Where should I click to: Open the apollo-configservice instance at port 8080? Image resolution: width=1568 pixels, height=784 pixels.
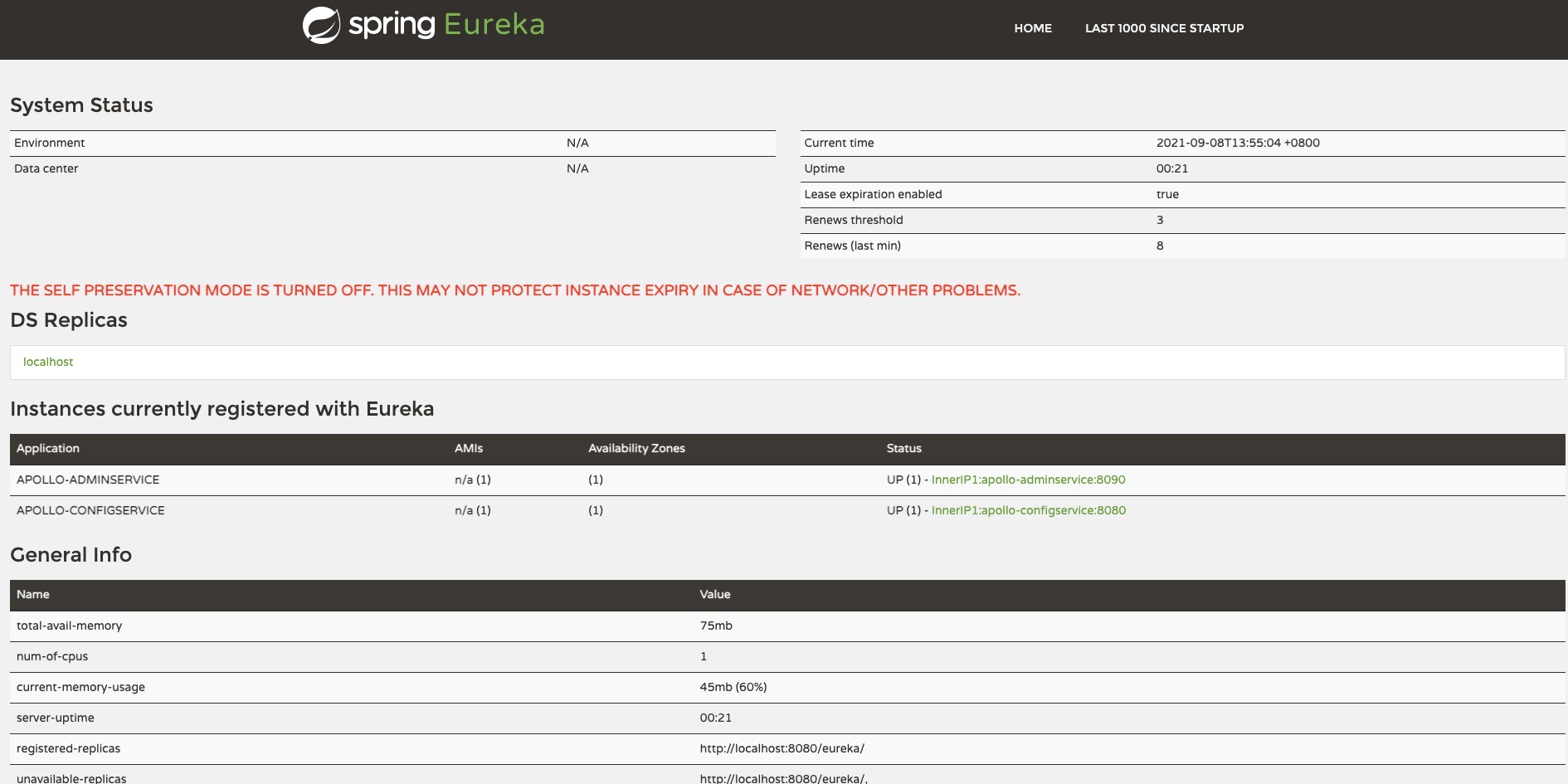coord(1027,509)
